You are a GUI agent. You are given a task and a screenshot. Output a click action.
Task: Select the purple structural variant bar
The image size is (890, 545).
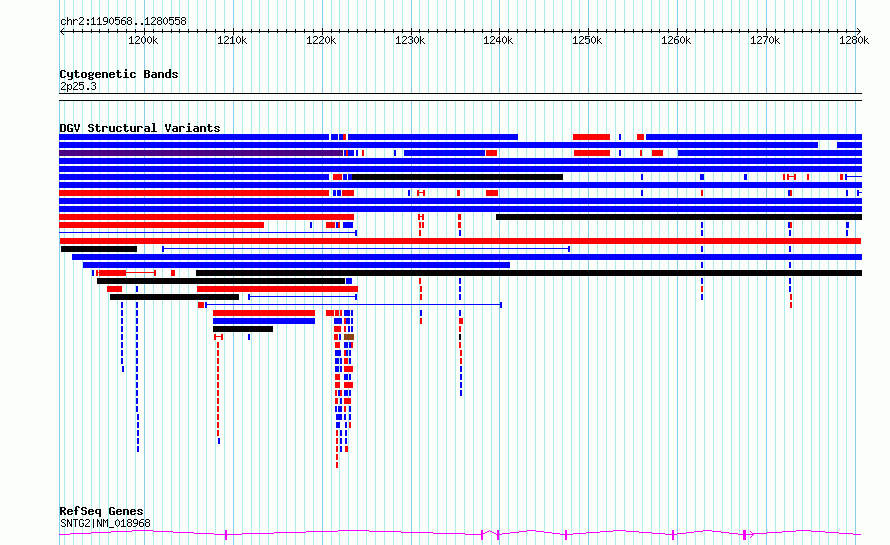201,153
